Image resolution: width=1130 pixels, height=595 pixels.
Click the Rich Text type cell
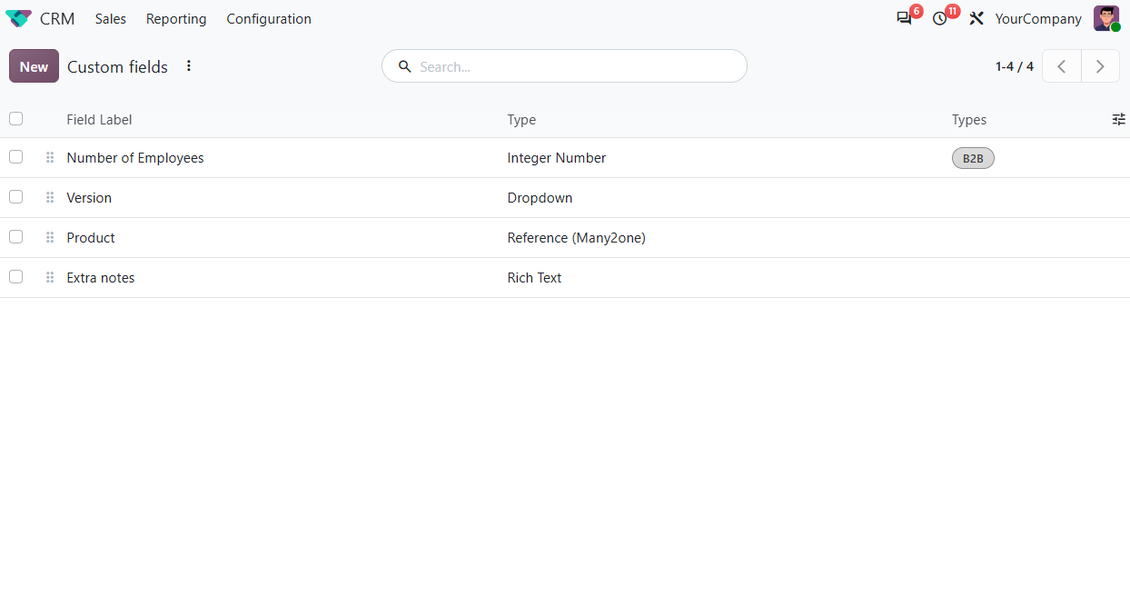click(534, 277)
